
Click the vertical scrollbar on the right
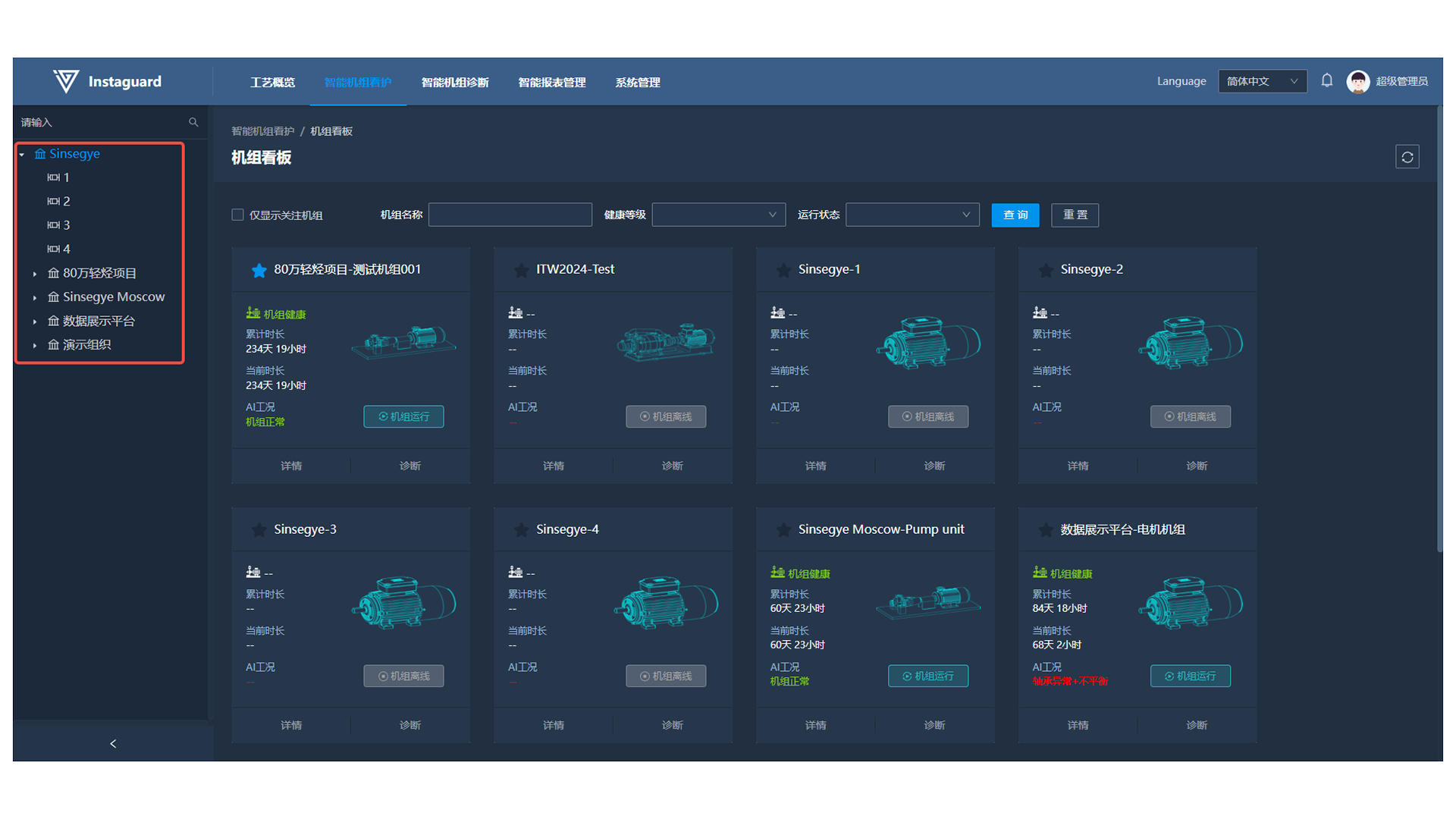coord(1439,329)
